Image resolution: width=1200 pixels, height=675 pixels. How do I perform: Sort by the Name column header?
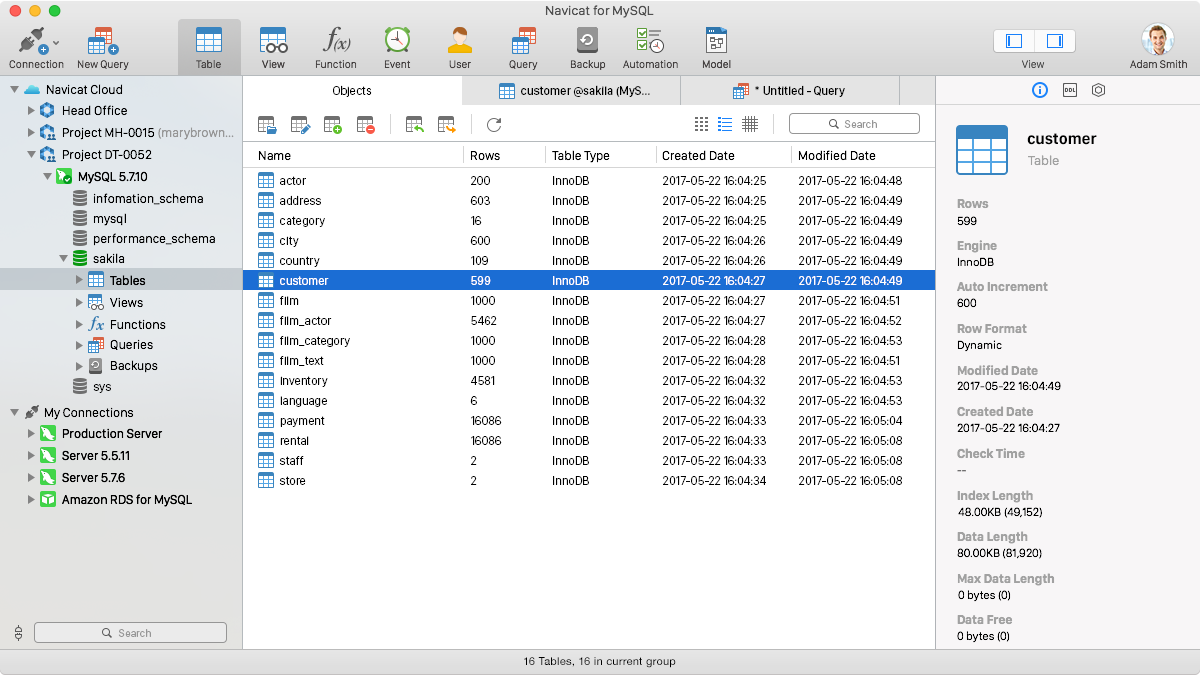pyautogui.click(x=354, y=155)
